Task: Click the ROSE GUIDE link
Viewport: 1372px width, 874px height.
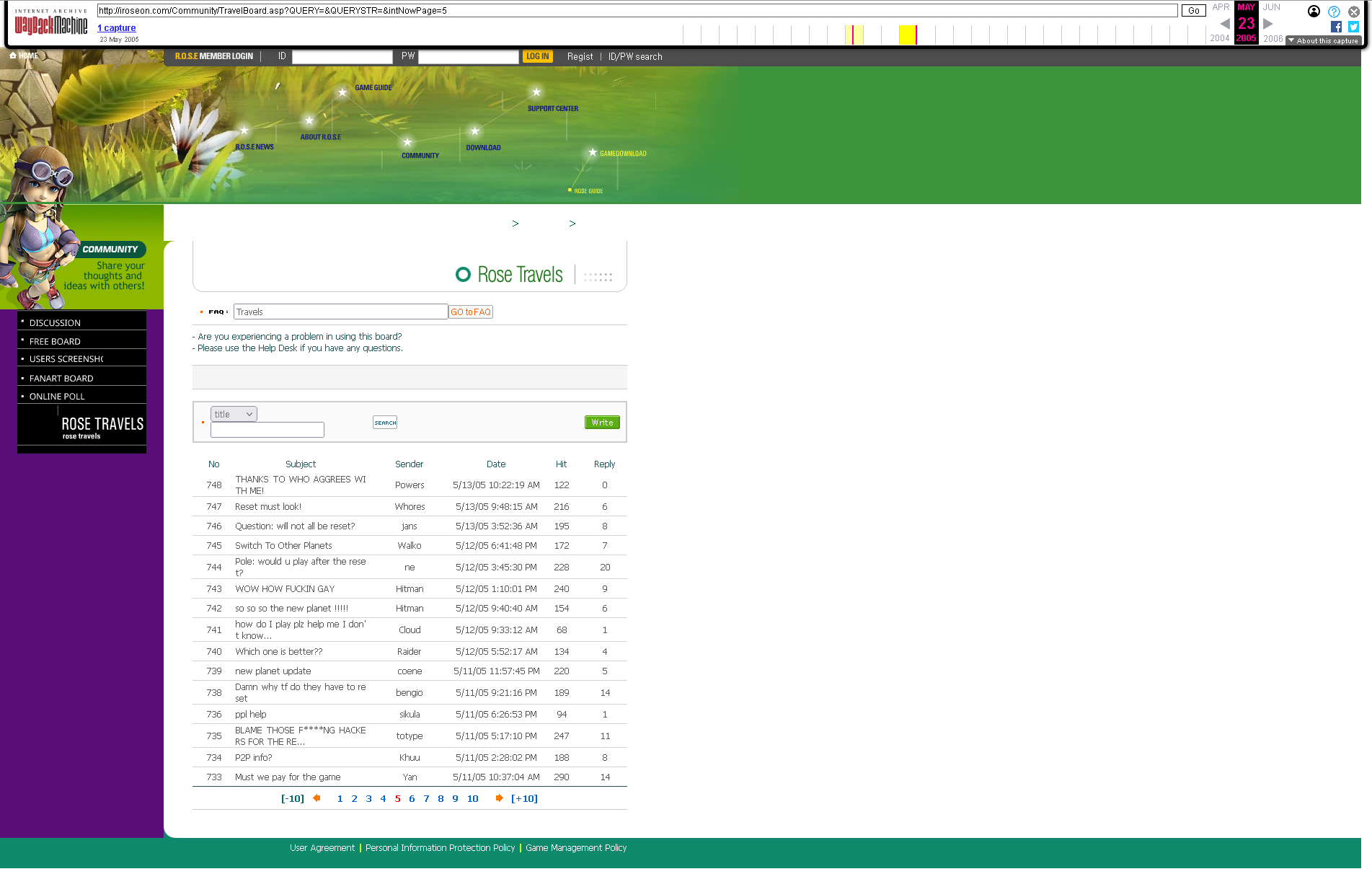Action: point(588,191)
